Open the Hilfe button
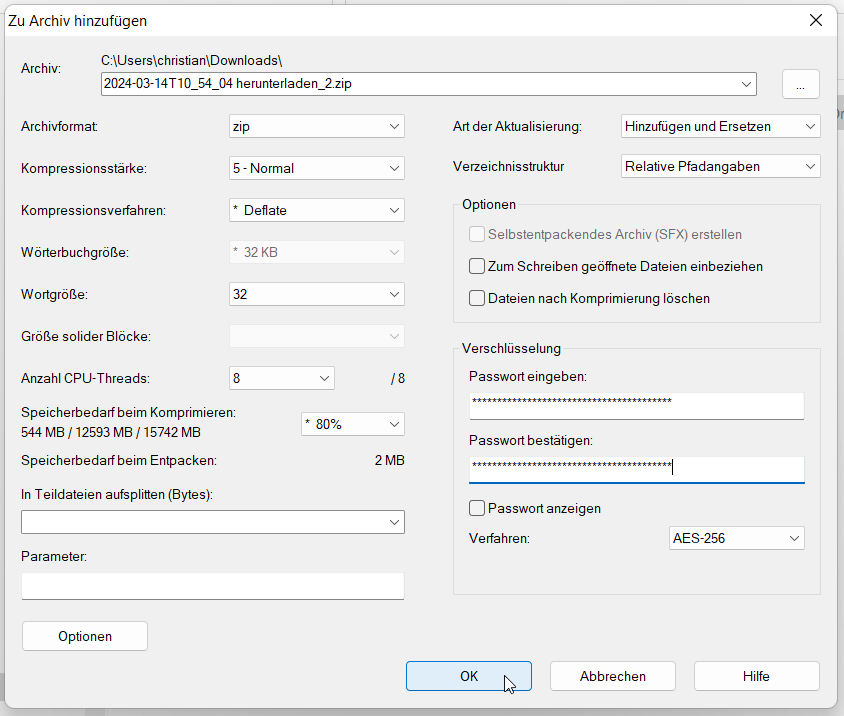This screenshot has height=716, width=844. [756, 676]
